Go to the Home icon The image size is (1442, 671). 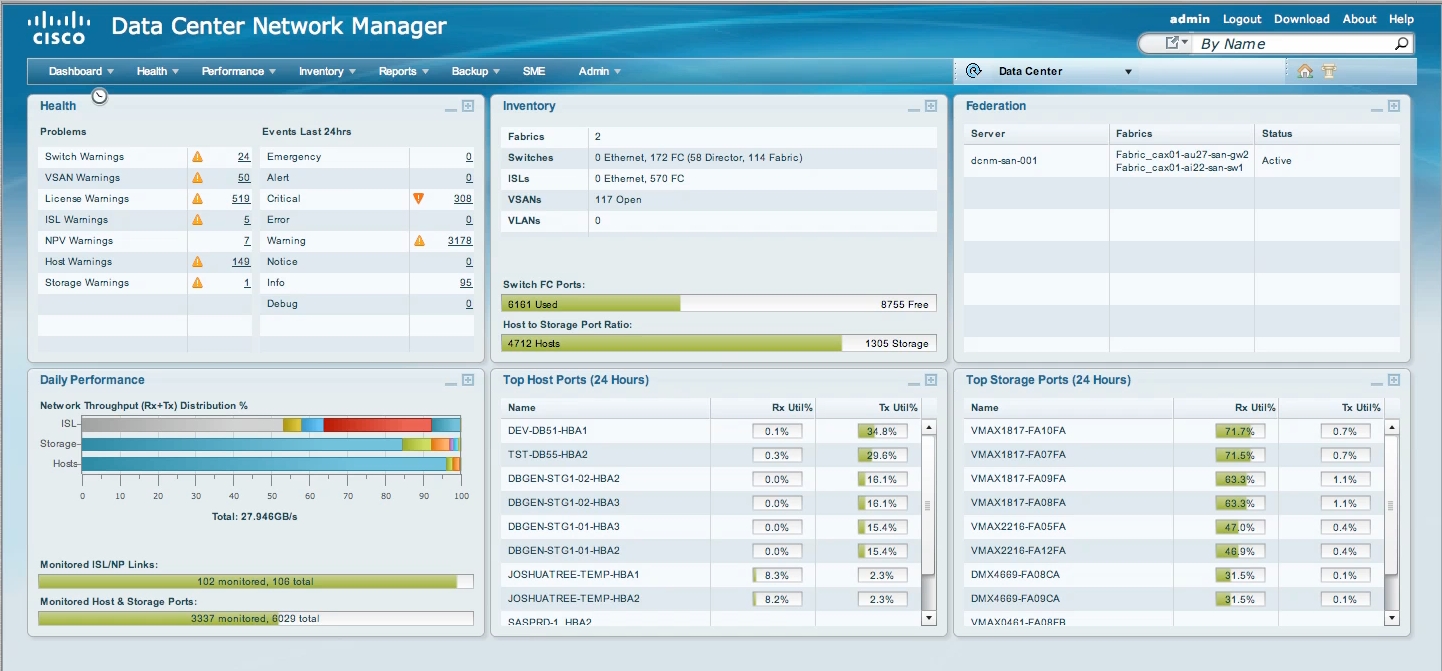coord(1305,71)
